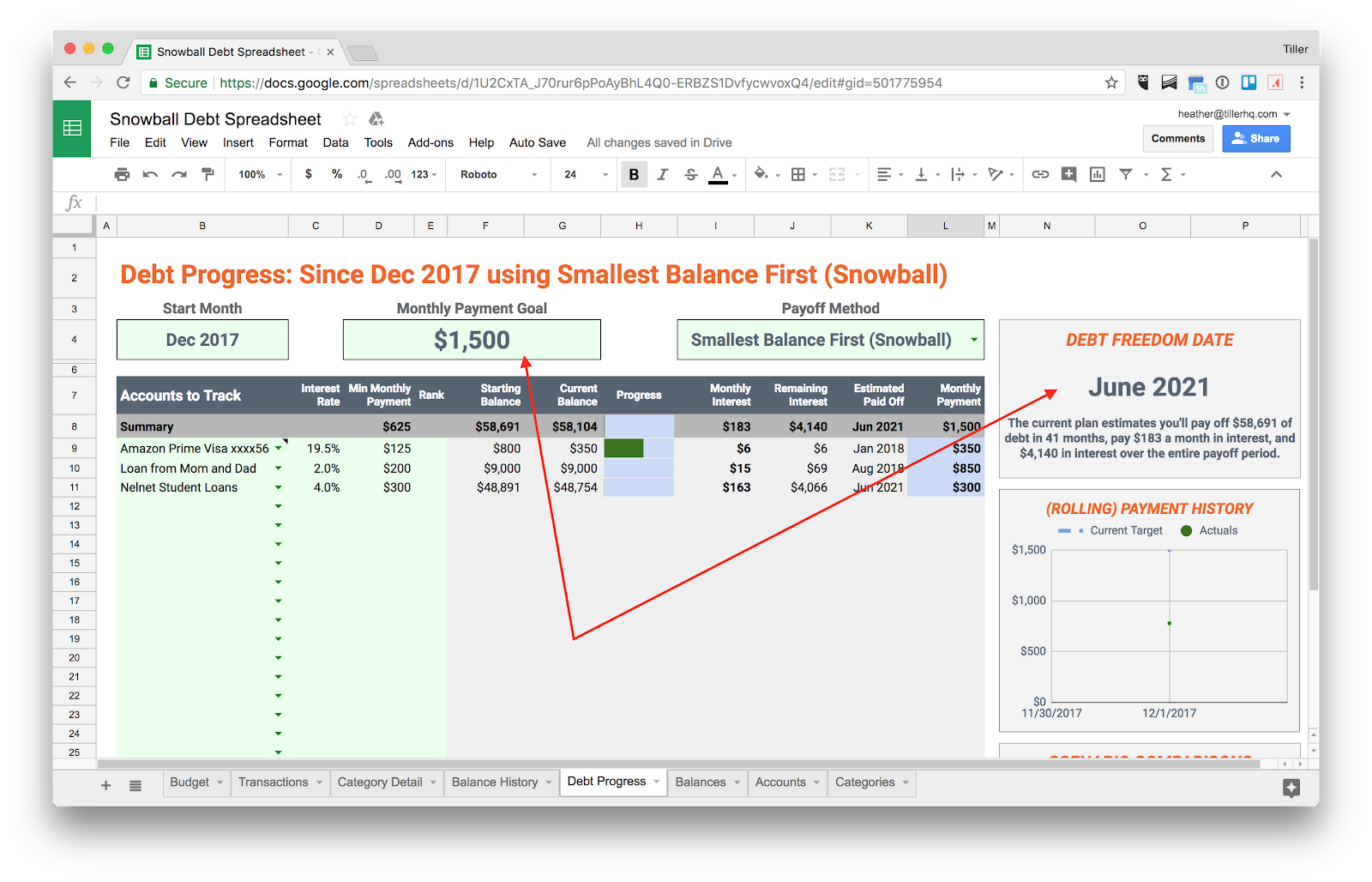Open text wrapping options

(x=958, y=174)
